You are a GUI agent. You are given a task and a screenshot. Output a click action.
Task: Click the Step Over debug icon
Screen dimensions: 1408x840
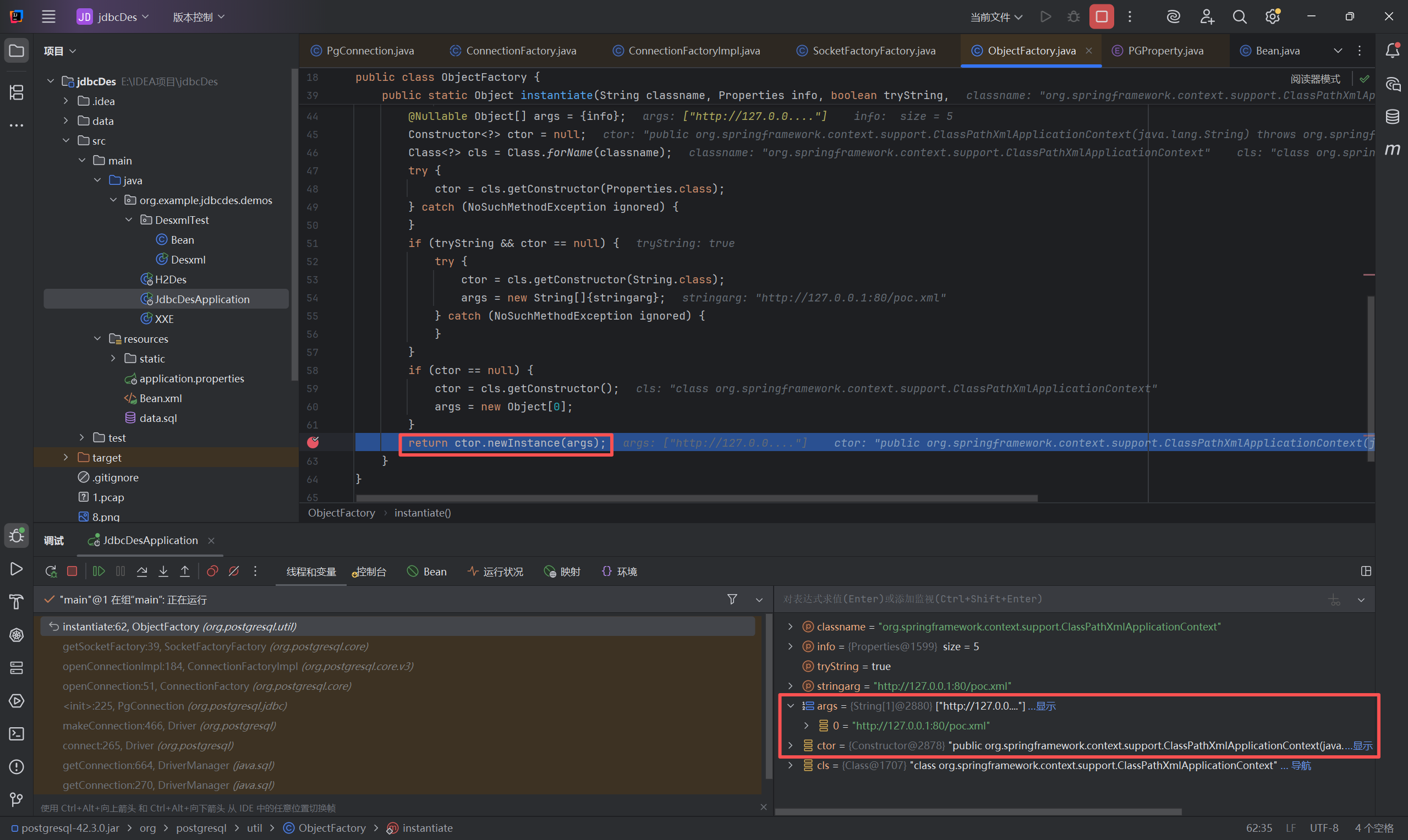[142, 571]
